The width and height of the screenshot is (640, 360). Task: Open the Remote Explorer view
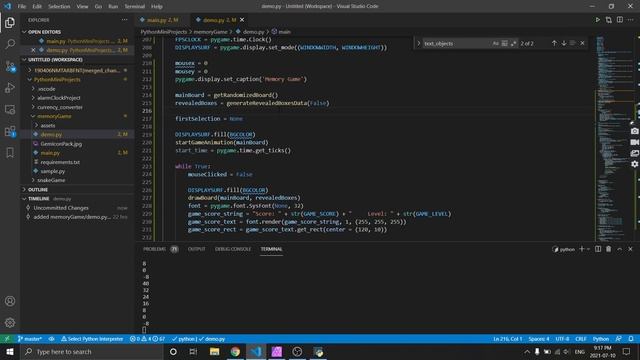coord(10,109)
